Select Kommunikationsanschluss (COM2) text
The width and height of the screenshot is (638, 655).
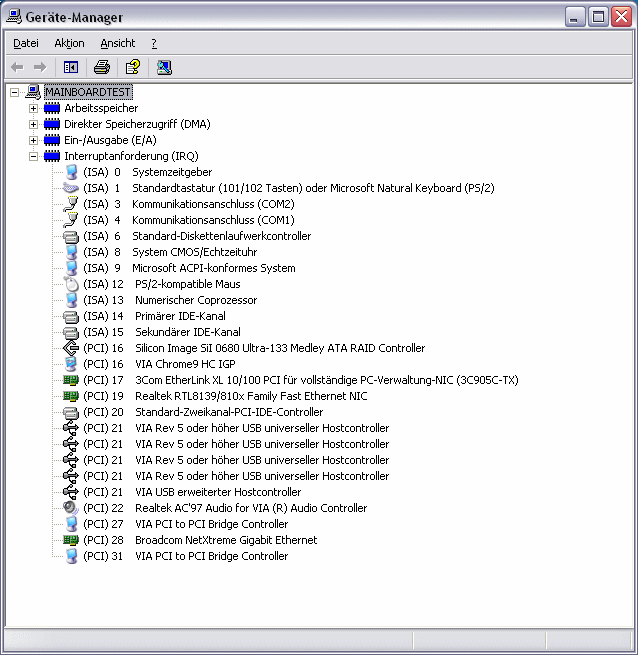[x=213, y=204]
